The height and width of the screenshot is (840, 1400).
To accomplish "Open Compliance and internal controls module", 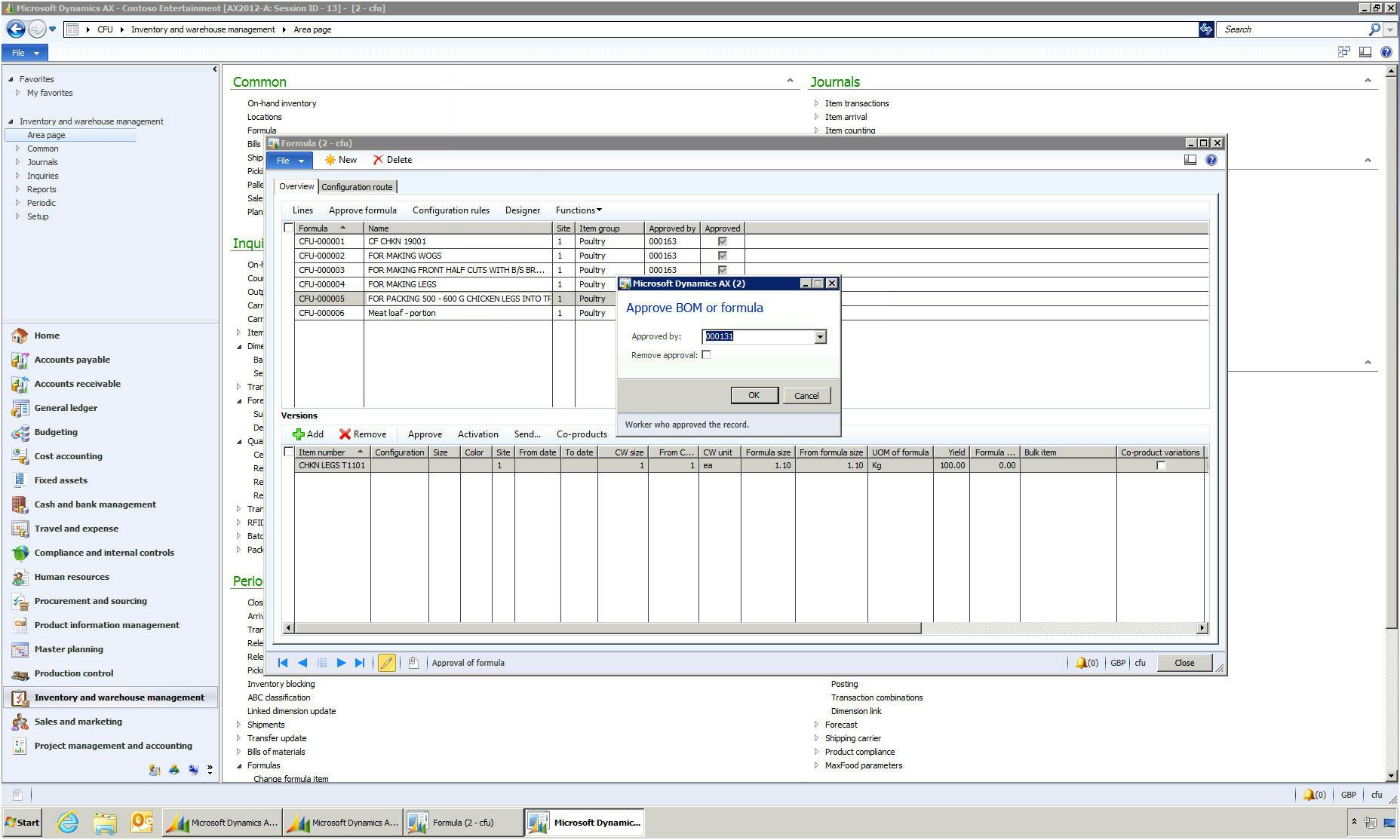I will coord(104,553).
